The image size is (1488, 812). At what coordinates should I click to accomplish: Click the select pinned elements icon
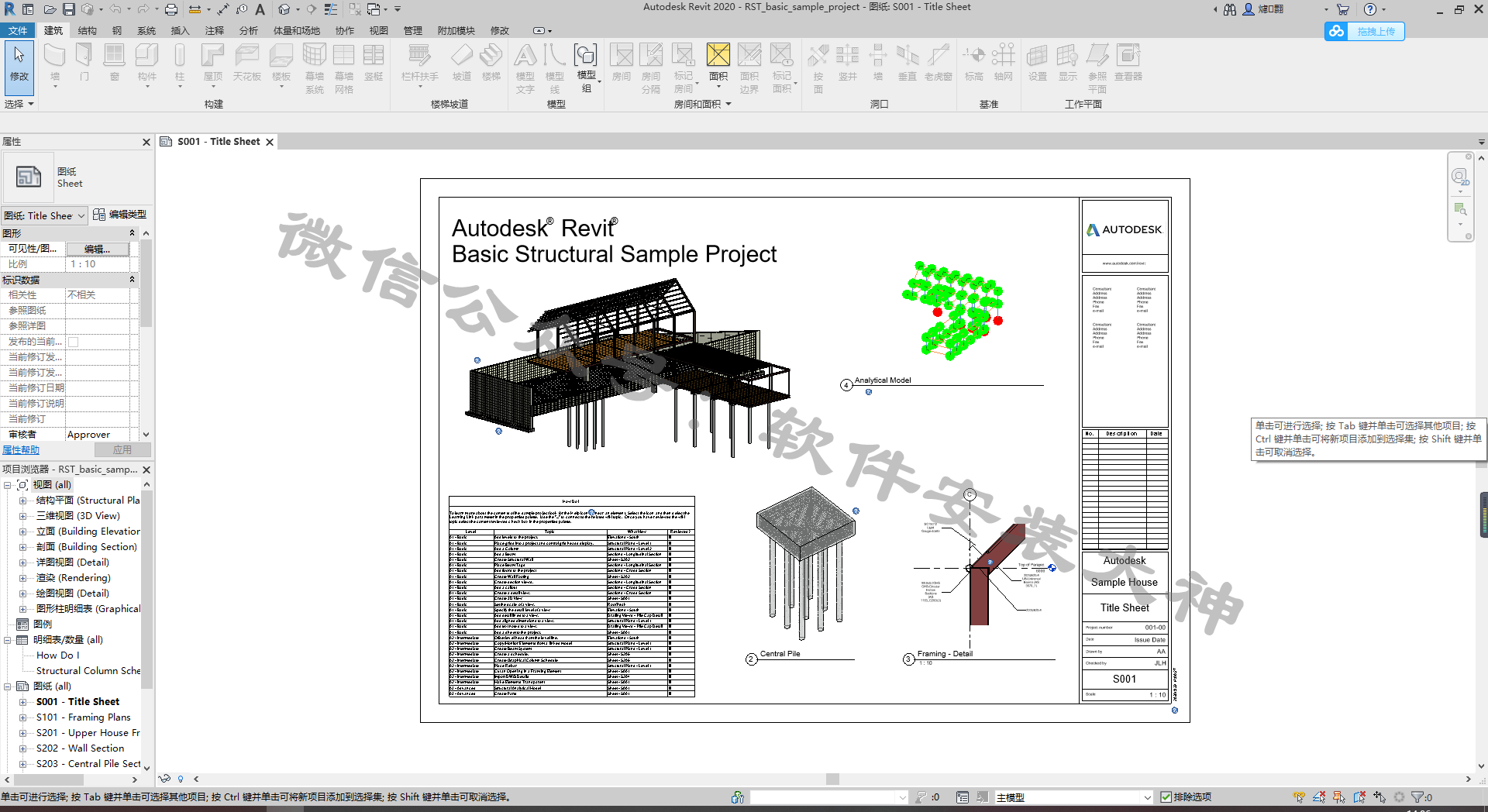(x=1339, y=797)
